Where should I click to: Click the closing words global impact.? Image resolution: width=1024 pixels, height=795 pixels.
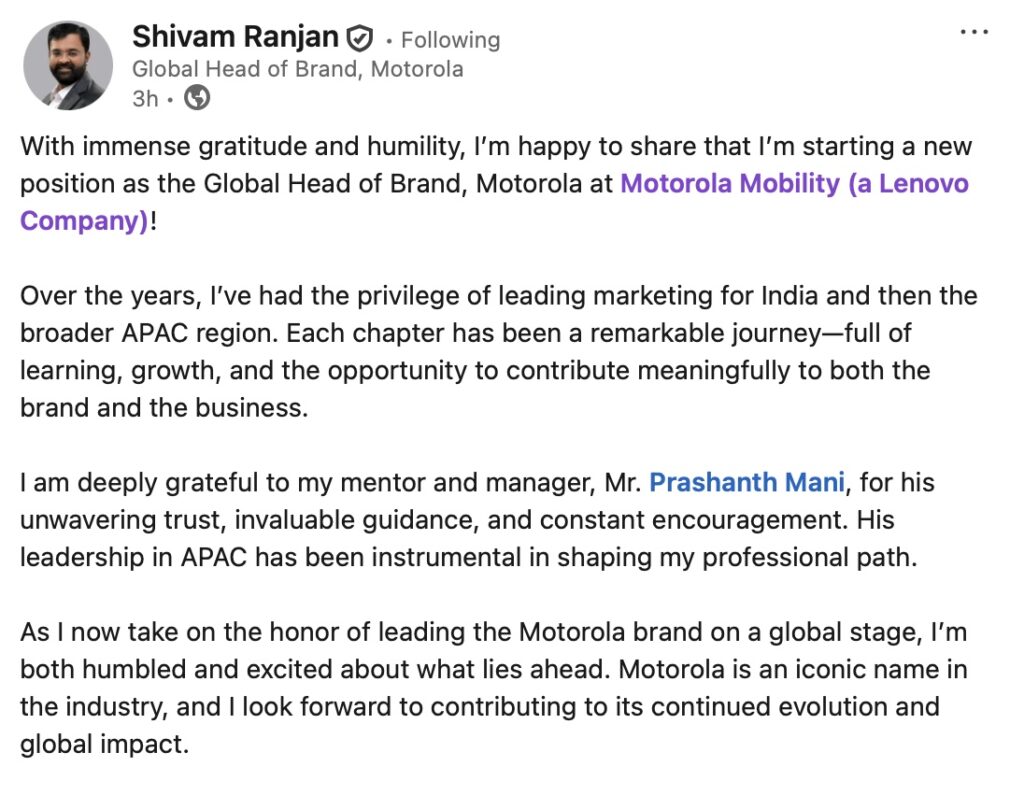click(104, 745)
